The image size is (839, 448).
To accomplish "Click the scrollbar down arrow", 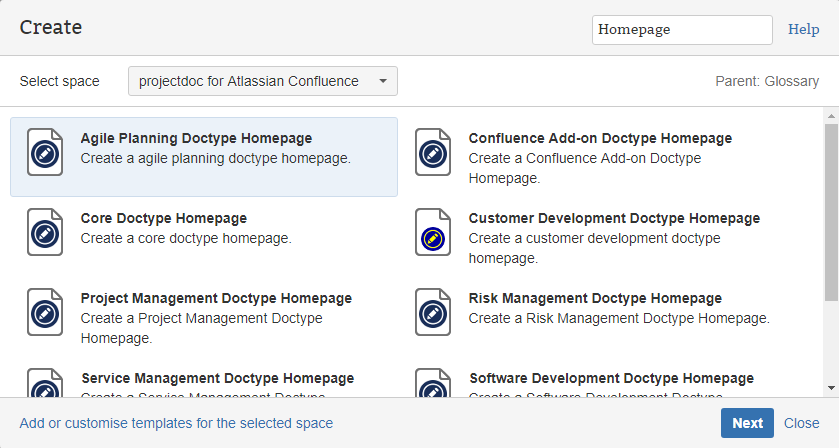I will click(x=831, y=388).
